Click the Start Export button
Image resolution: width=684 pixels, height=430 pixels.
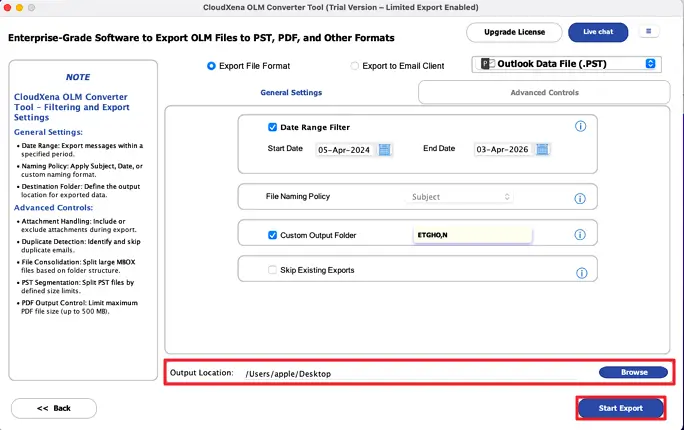click(622, 408)
